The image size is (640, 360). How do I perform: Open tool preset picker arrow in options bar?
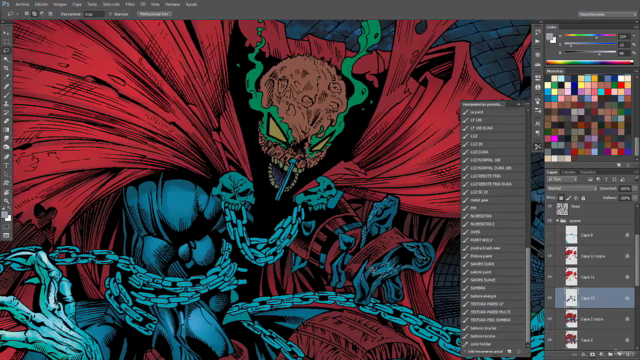17,14
